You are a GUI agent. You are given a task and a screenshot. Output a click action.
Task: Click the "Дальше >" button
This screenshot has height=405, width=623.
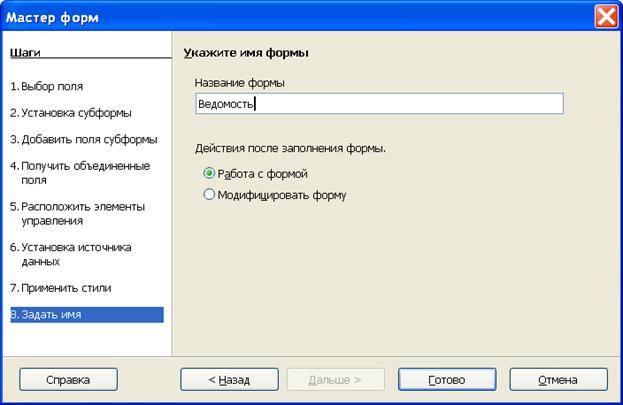pyautogui.click(x=335, y=380)
